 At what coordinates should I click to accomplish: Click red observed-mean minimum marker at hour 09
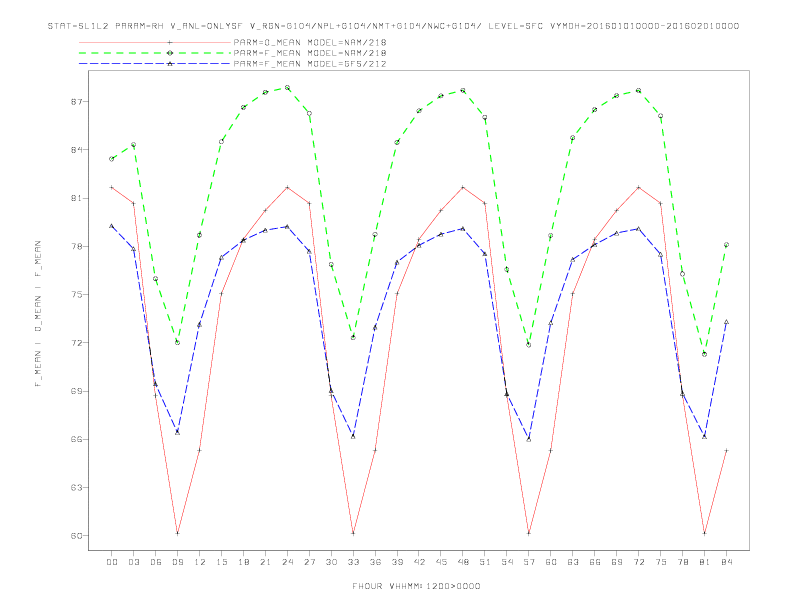coord(177,533)
